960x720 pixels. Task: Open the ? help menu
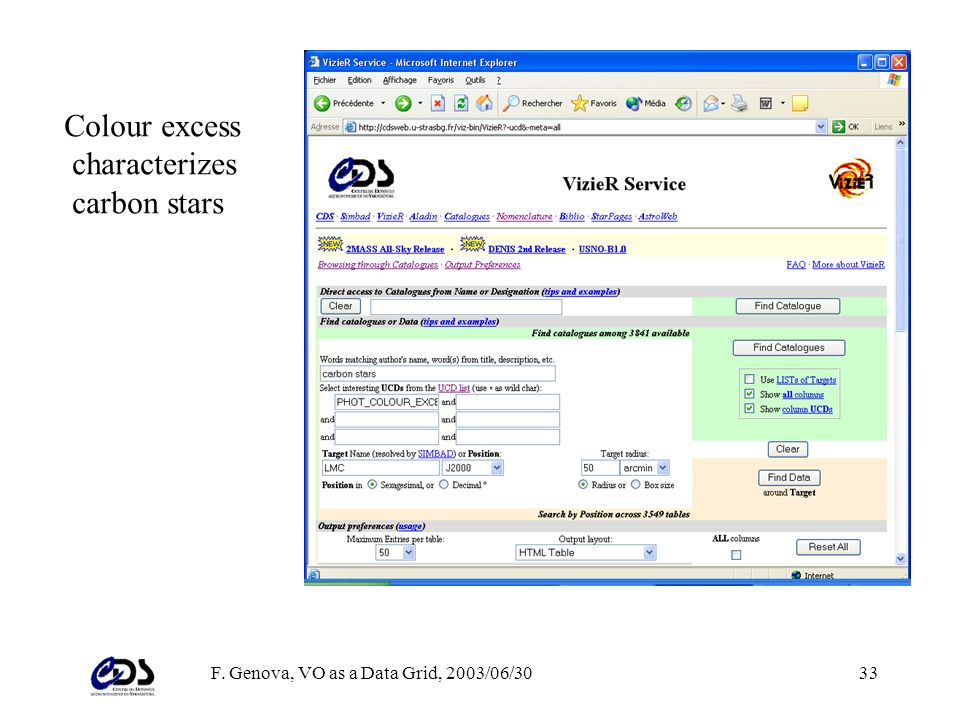[x=498, y=80]
